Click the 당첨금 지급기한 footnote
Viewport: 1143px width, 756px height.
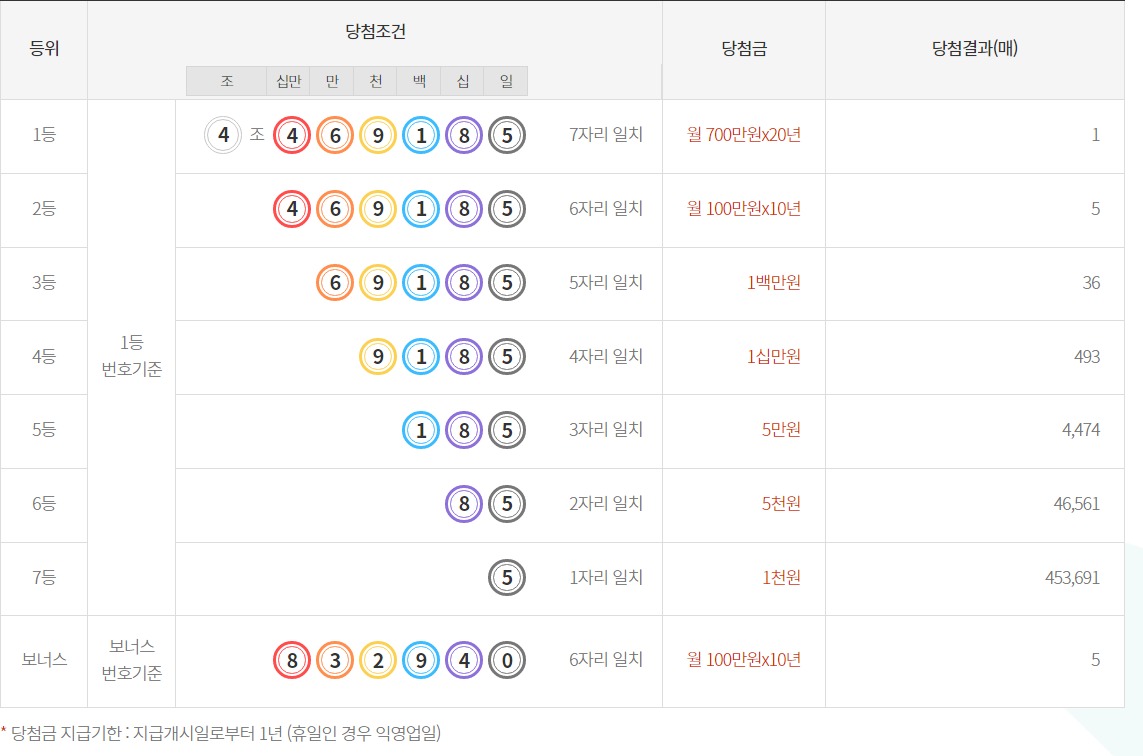point(222,733)
